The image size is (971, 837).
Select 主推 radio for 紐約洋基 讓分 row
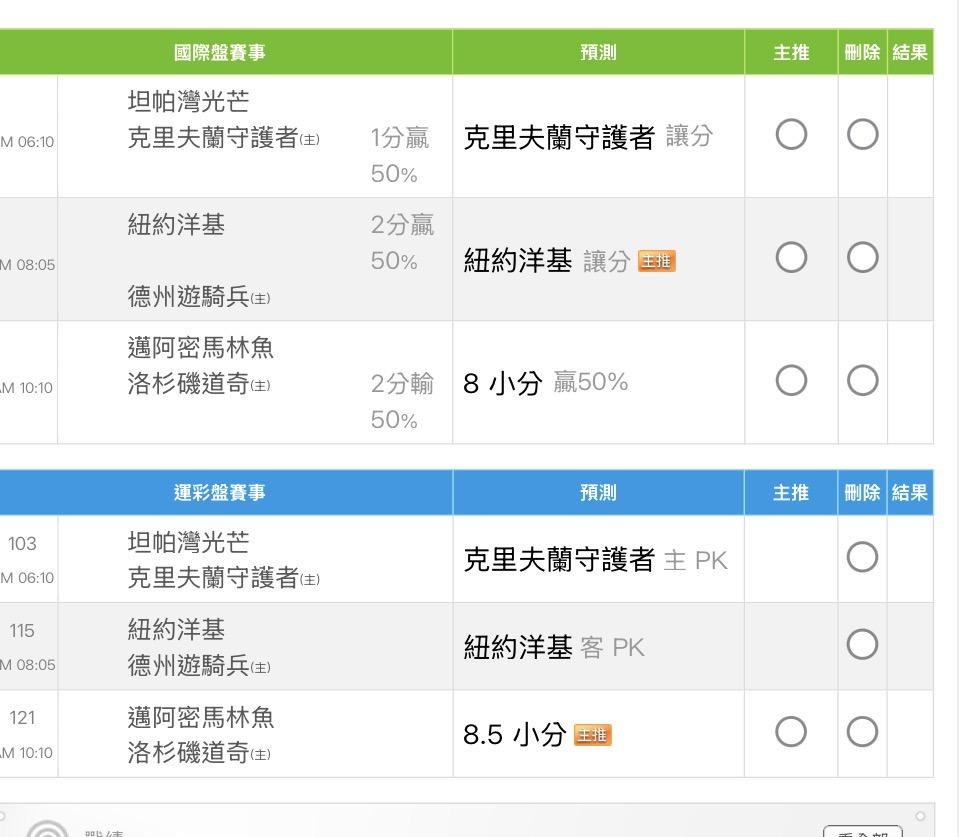pyautogui.click(x=790, y=258)
